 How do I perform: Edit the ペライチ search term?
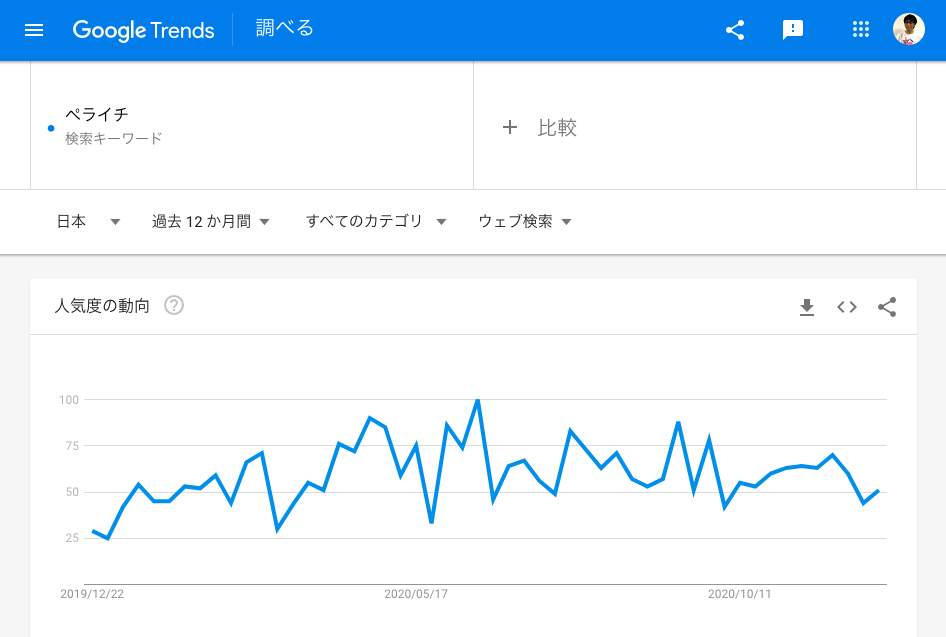click(x=97, y=115)
